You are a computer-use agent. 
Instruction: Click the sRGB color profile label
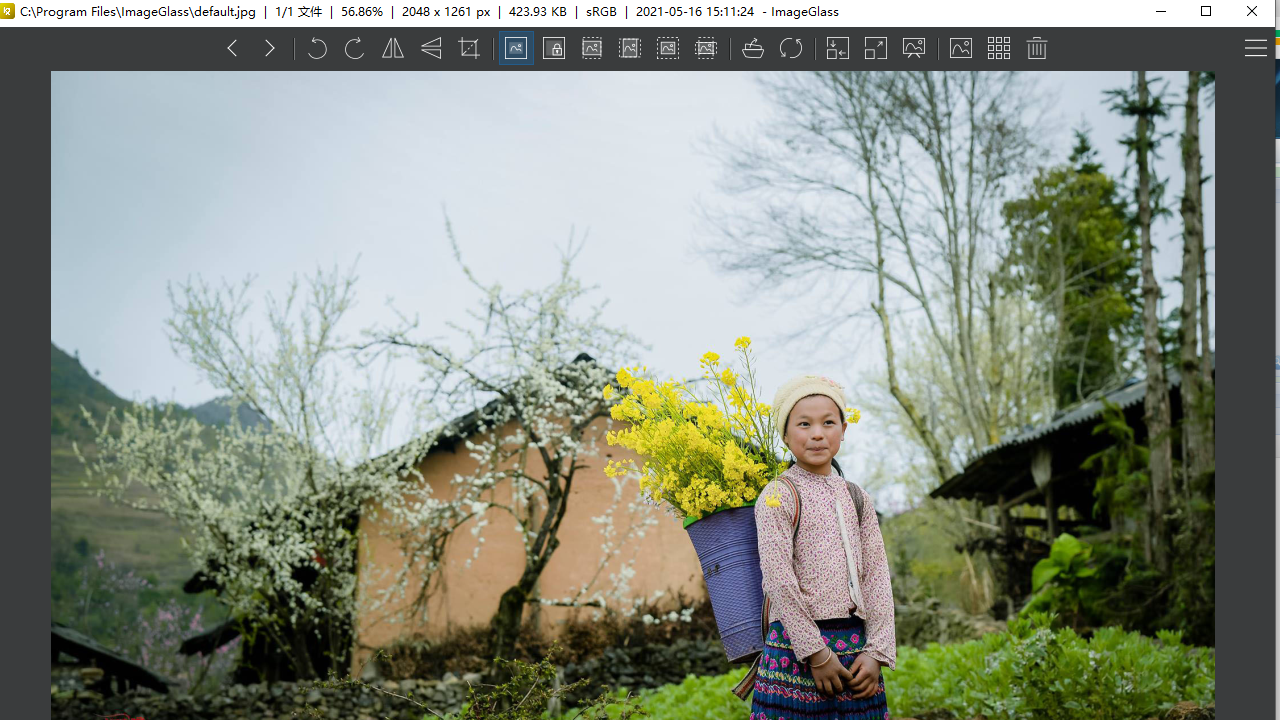tap(601, 12)
